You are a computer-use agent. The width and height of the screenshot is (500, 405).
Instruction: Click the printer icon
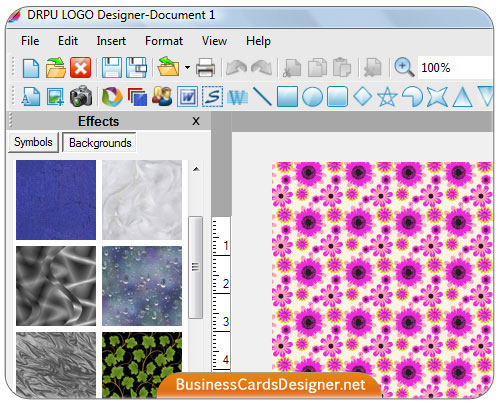pyautogui.click(x=205, y=68)
